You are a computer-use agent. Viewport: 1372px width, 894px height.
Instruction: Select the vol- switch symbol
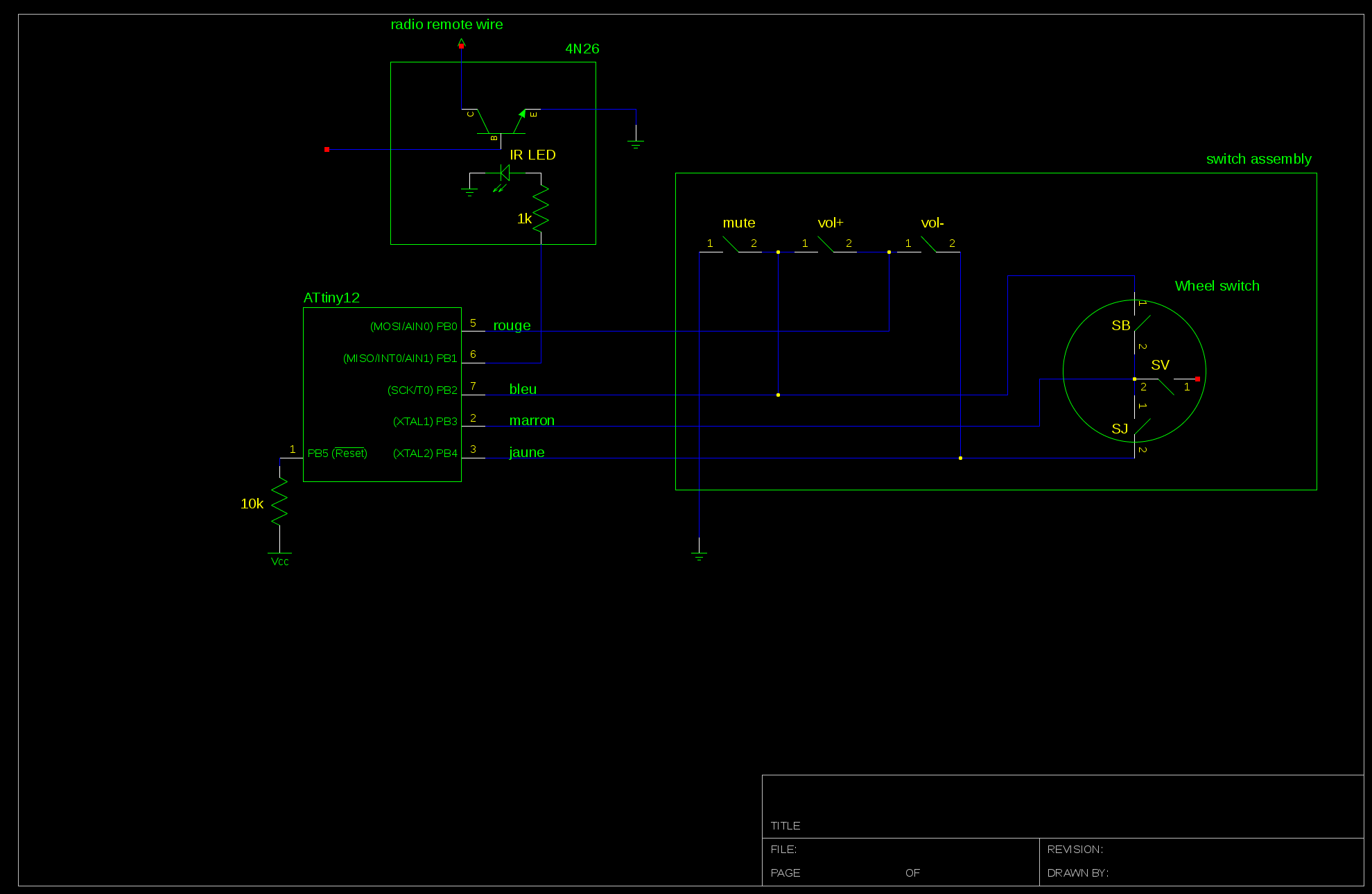[929, 244]
